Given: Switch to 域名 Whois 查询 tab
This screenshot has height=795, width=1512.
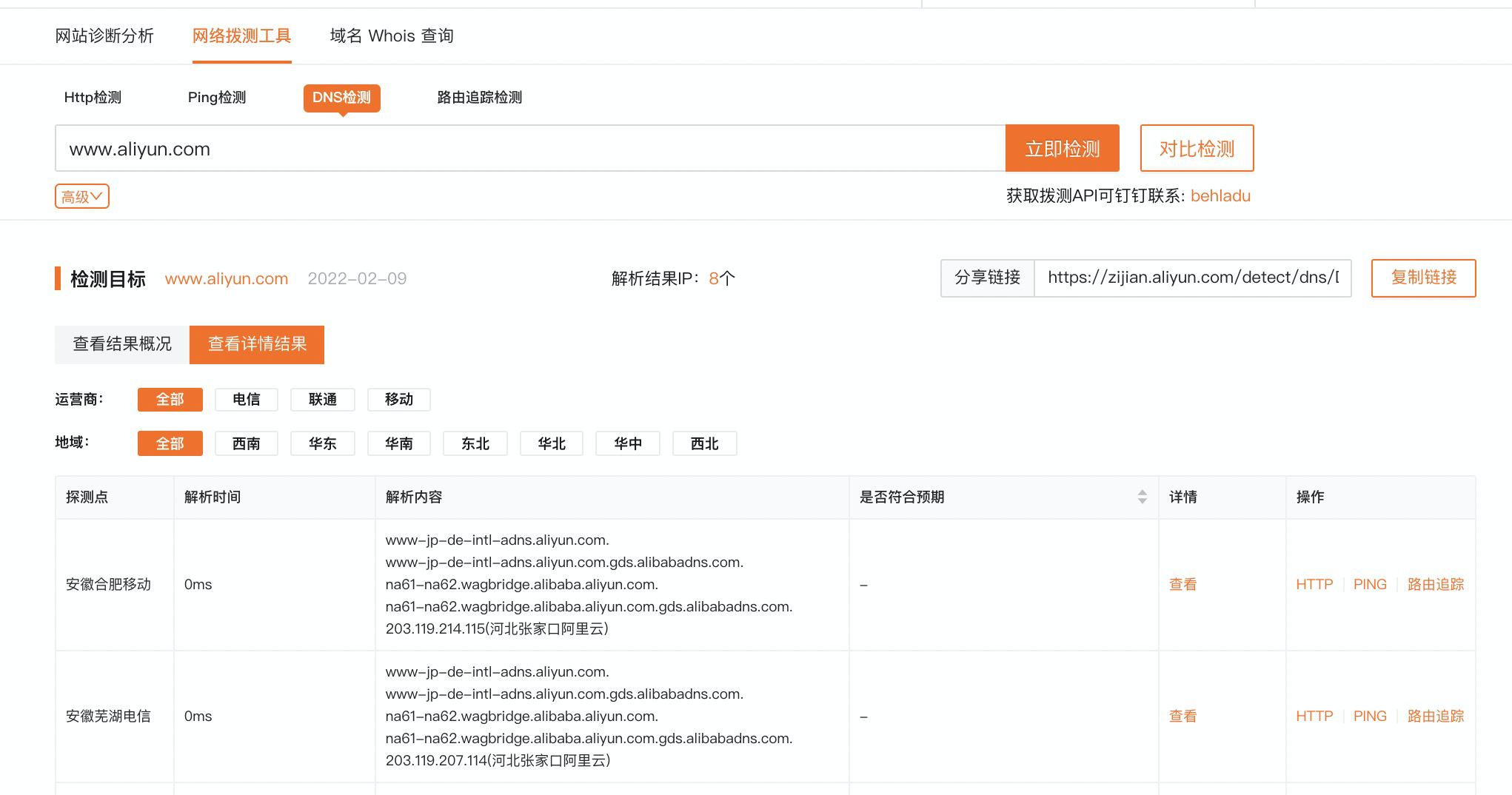Looking at the screenshot, I should [392, 36].
